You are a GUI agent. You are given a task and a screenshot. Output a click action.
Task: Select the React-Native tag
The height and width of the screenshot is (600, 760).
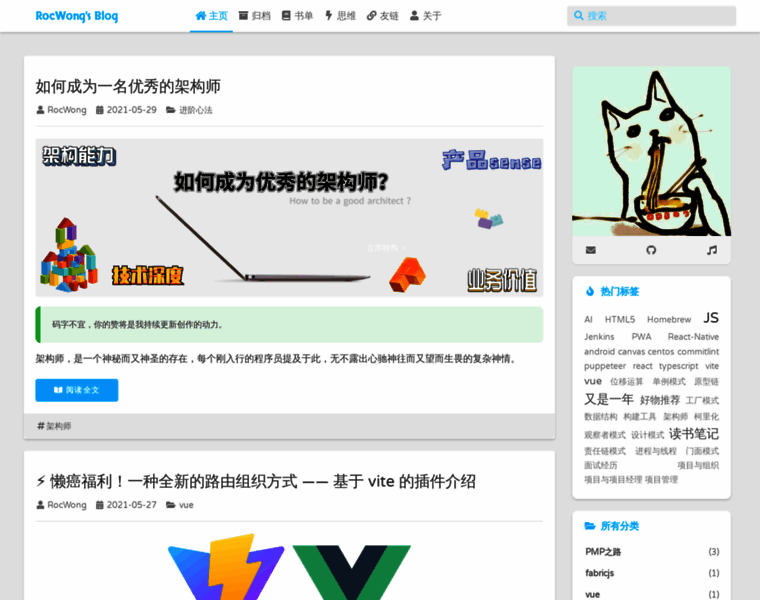point(693,337)
